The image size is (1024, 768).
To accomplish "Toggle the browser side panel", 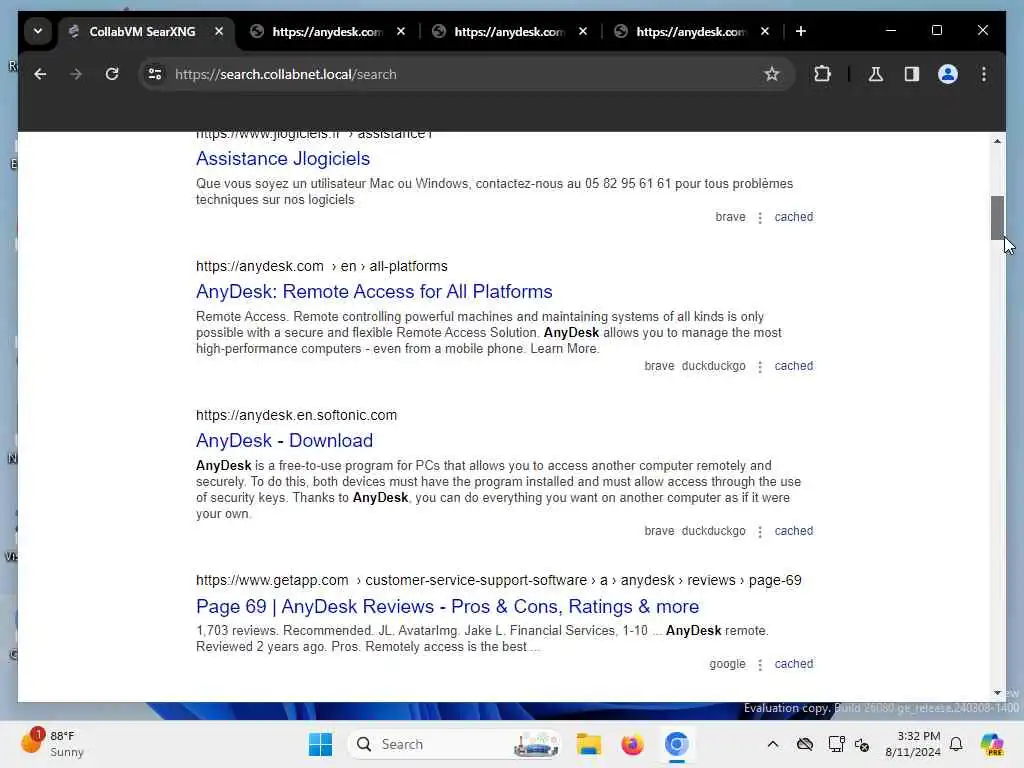I will click(912, 74).
